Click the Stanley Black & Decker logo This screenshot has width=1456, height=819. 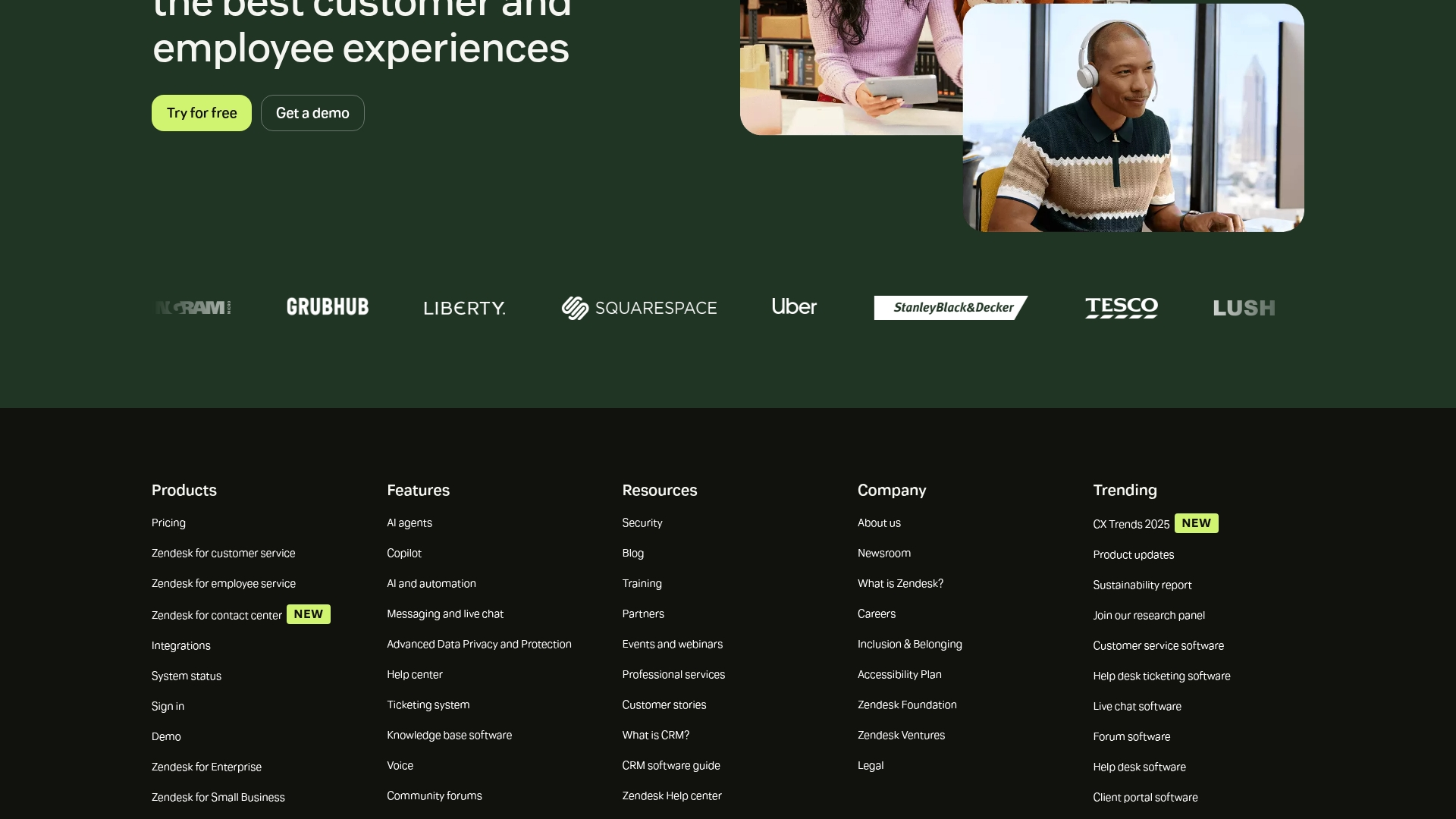pos(951,308)
